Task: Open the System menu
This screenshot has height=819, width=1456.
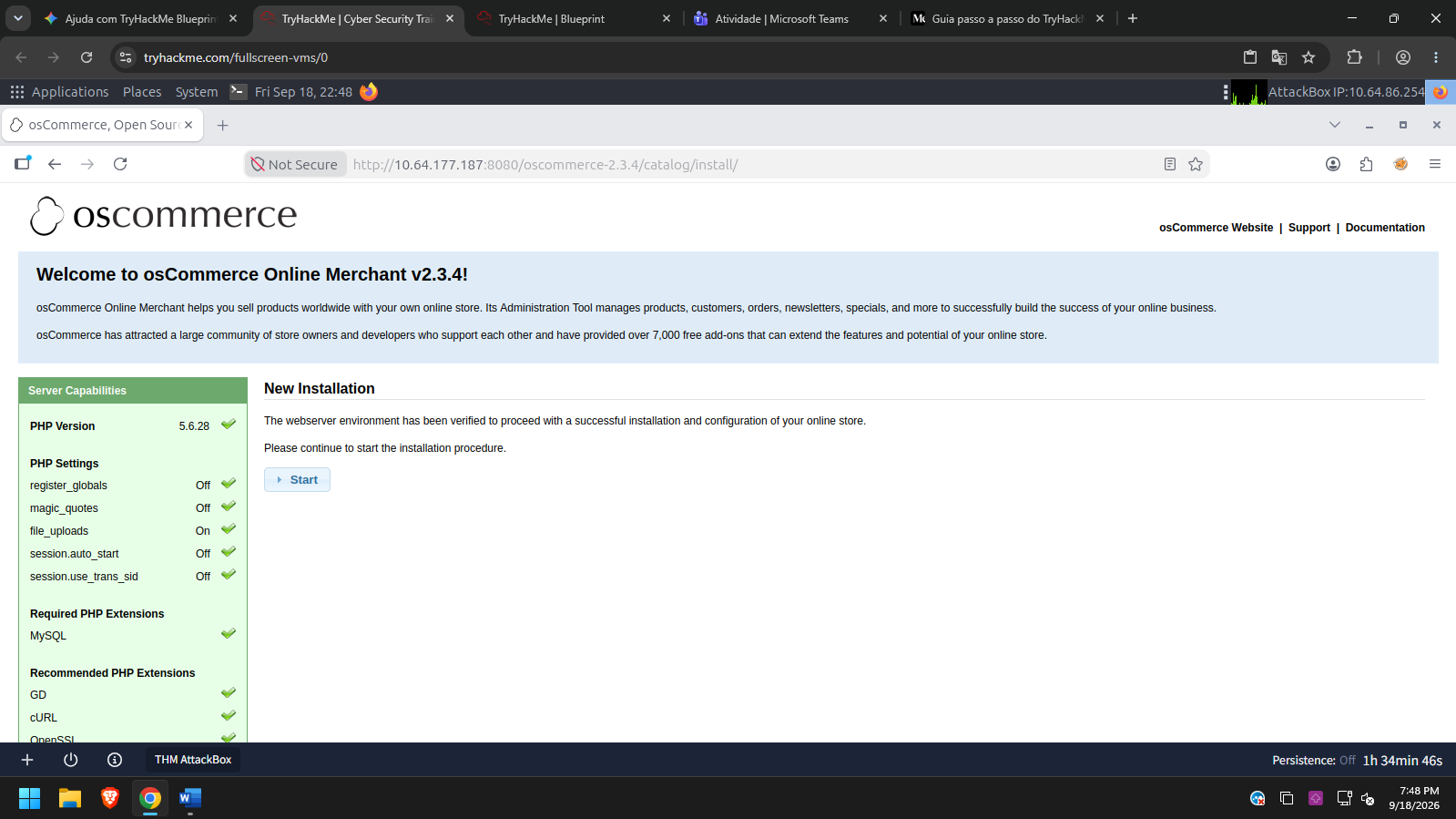Action: pyautogui.click(x=197, y=92)
